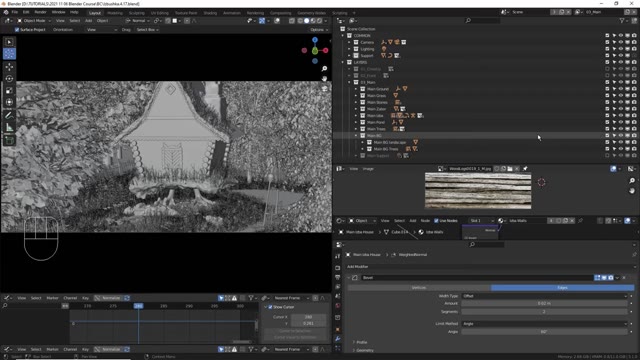This screenshot has height=360, width=640.
Task: Select the Edges bevel mode button
Action: [562, 288]
